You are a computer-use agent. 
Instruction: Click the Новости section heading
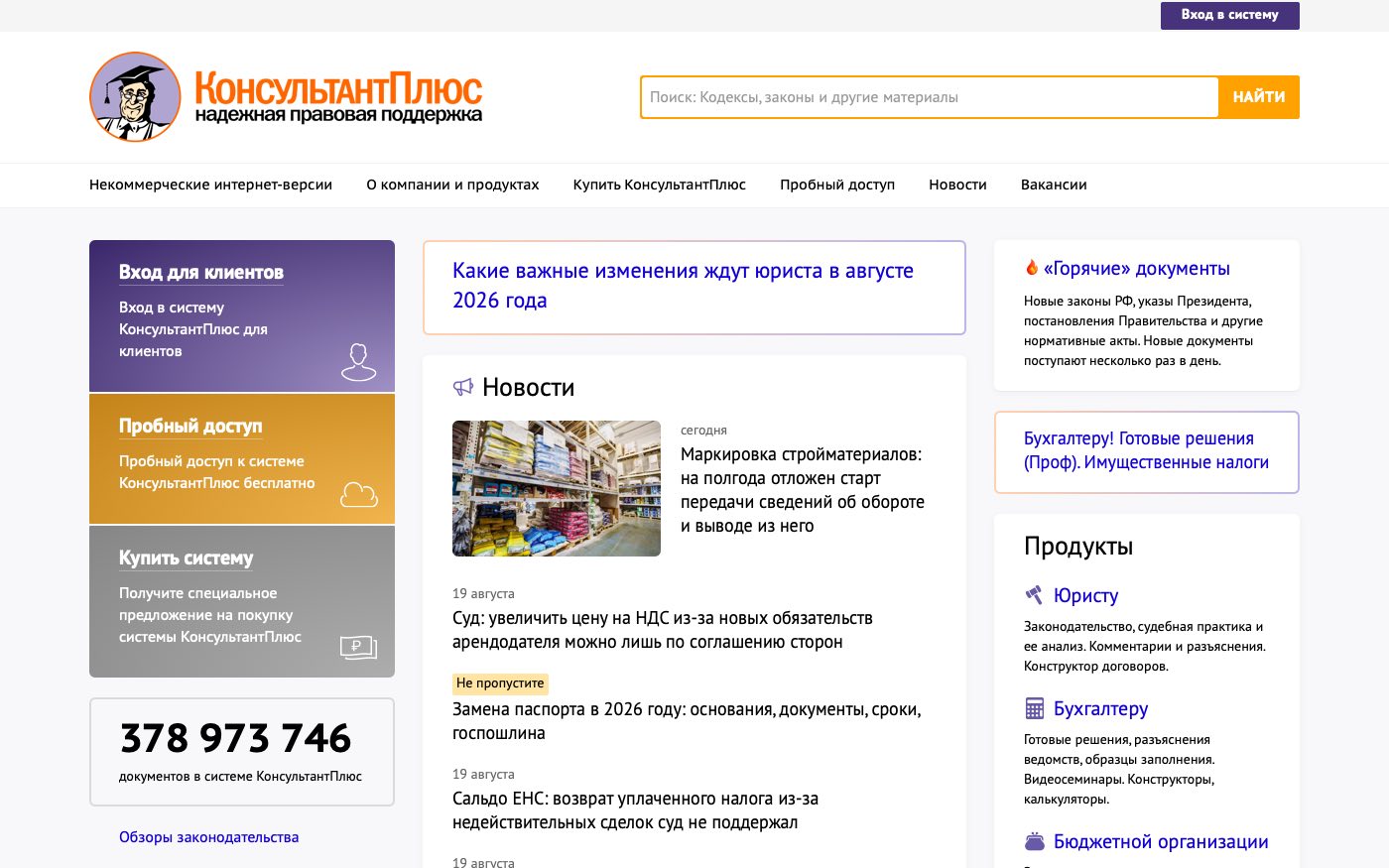pos(528,387)
